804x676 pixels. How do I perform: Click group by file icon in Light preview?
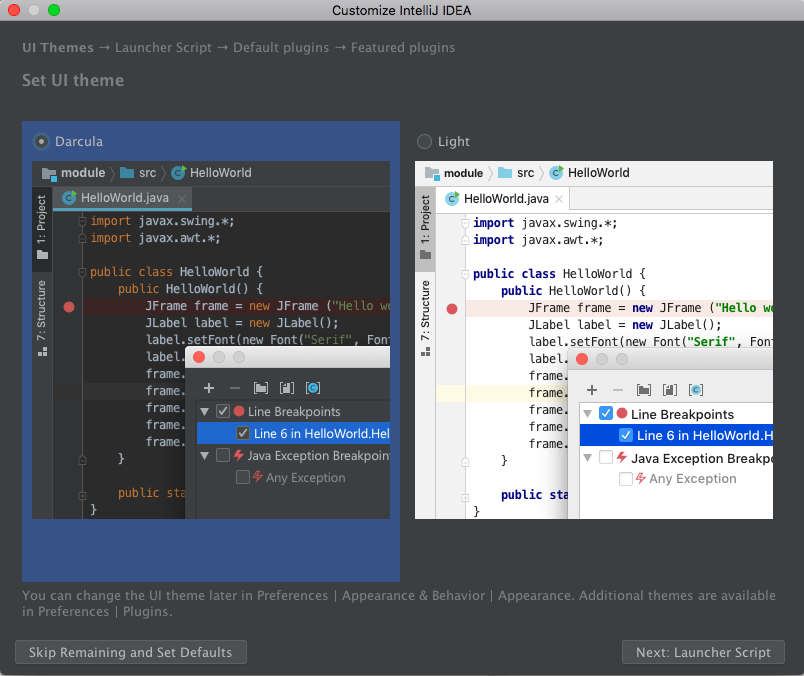[670, 390]
